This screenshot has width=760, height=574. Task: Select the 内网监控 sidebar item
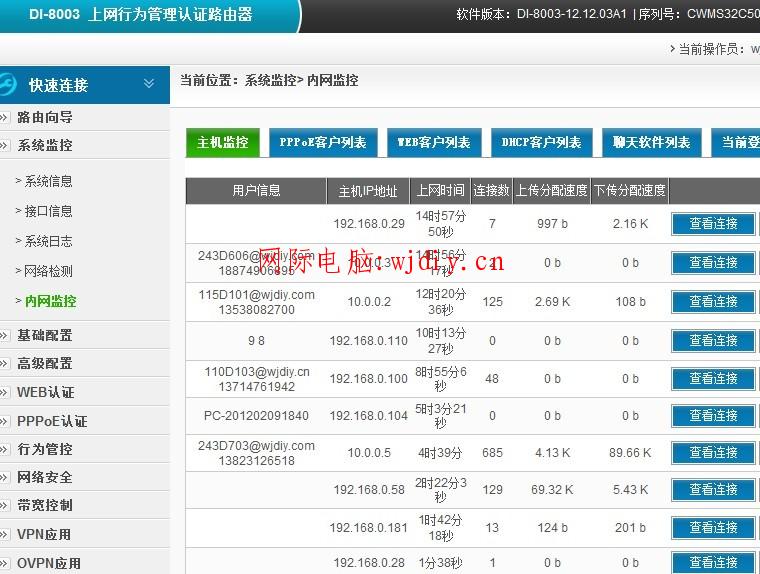point(50,301)
